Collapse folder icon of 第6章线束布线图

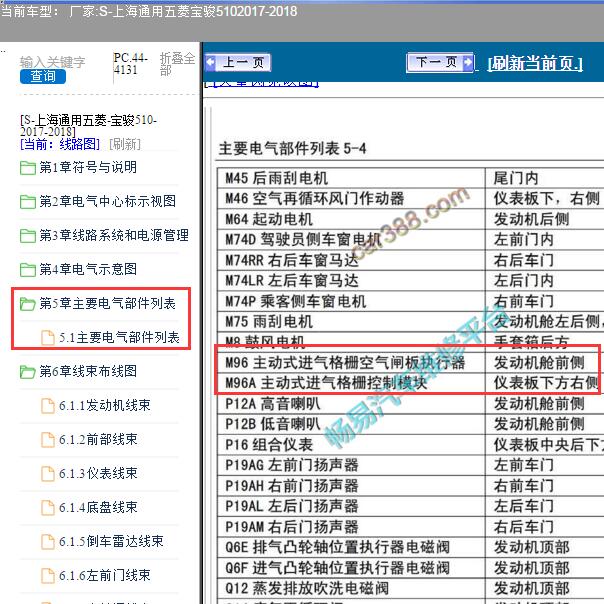[28, 372]
